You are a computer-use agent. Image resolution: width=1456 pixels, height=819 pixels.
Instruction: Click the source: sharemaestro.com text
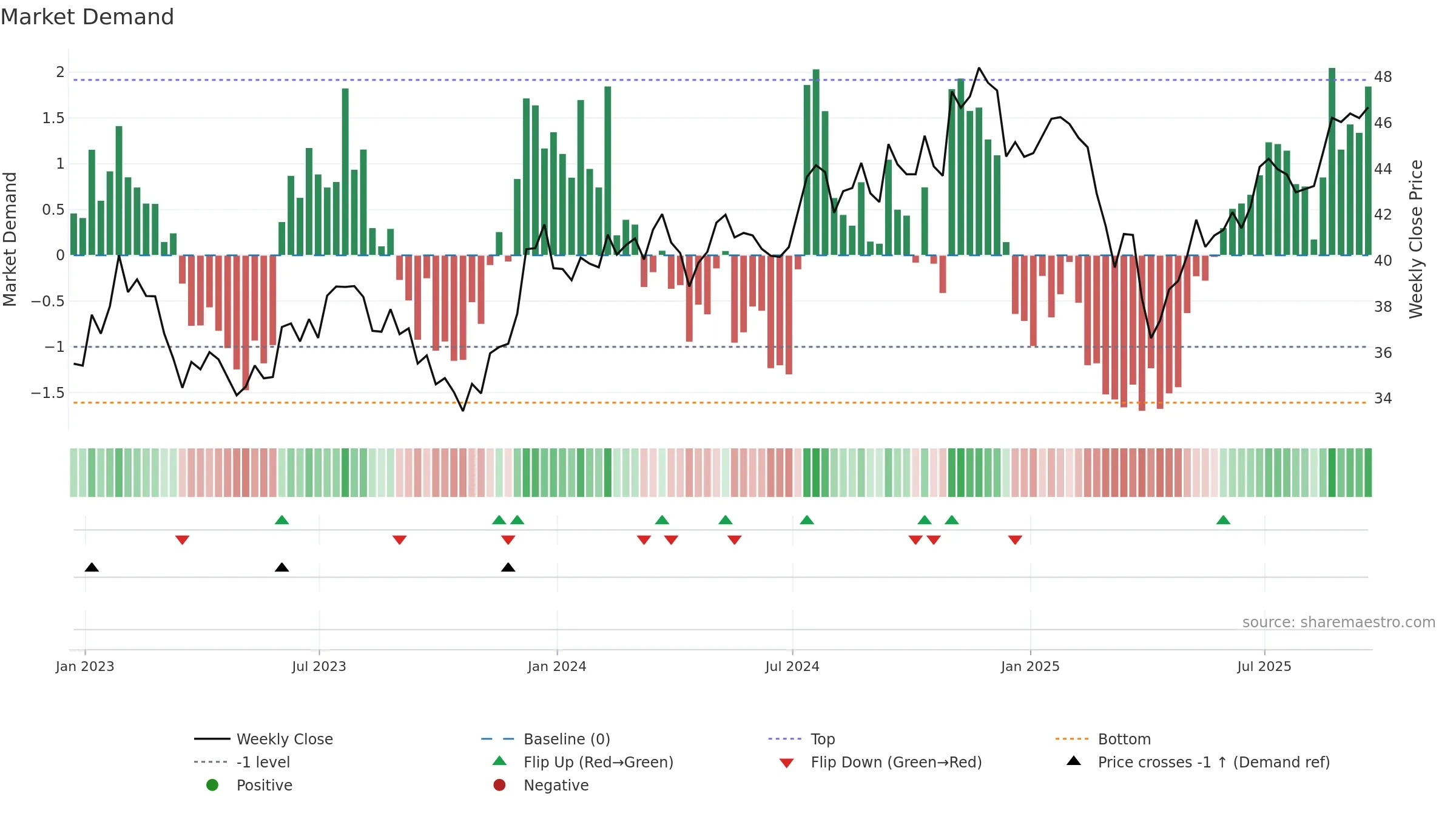click(1339, 622)
